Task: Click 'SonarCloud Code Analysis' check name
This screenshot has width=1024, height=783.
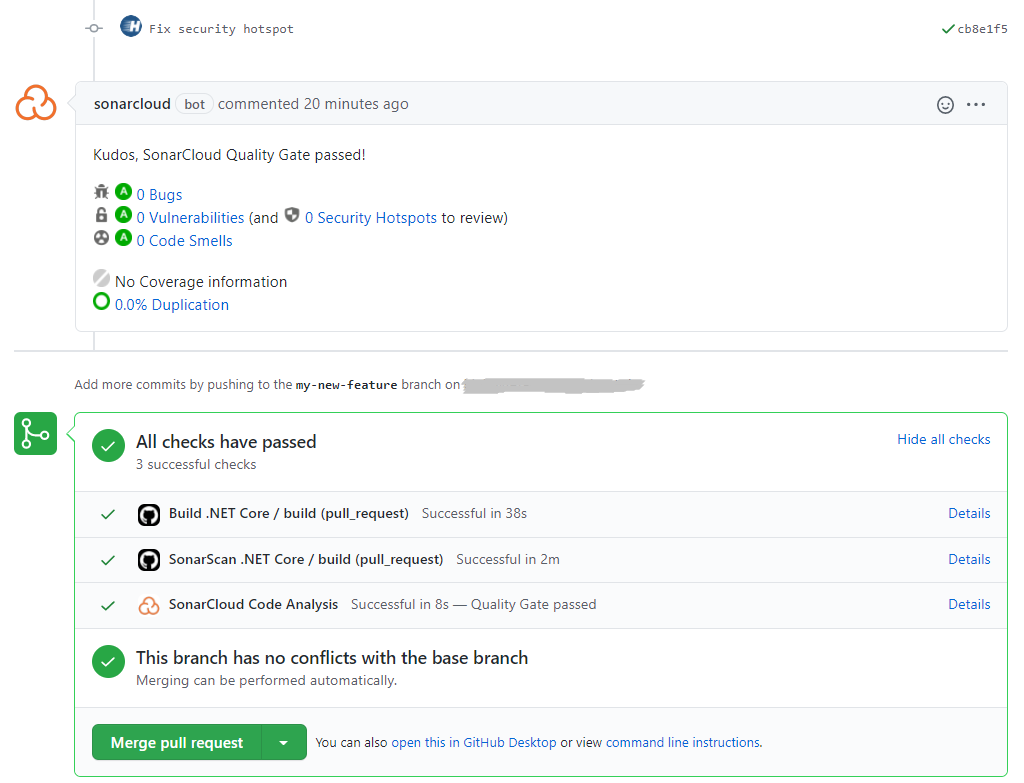Action: (x=253, y=604)
